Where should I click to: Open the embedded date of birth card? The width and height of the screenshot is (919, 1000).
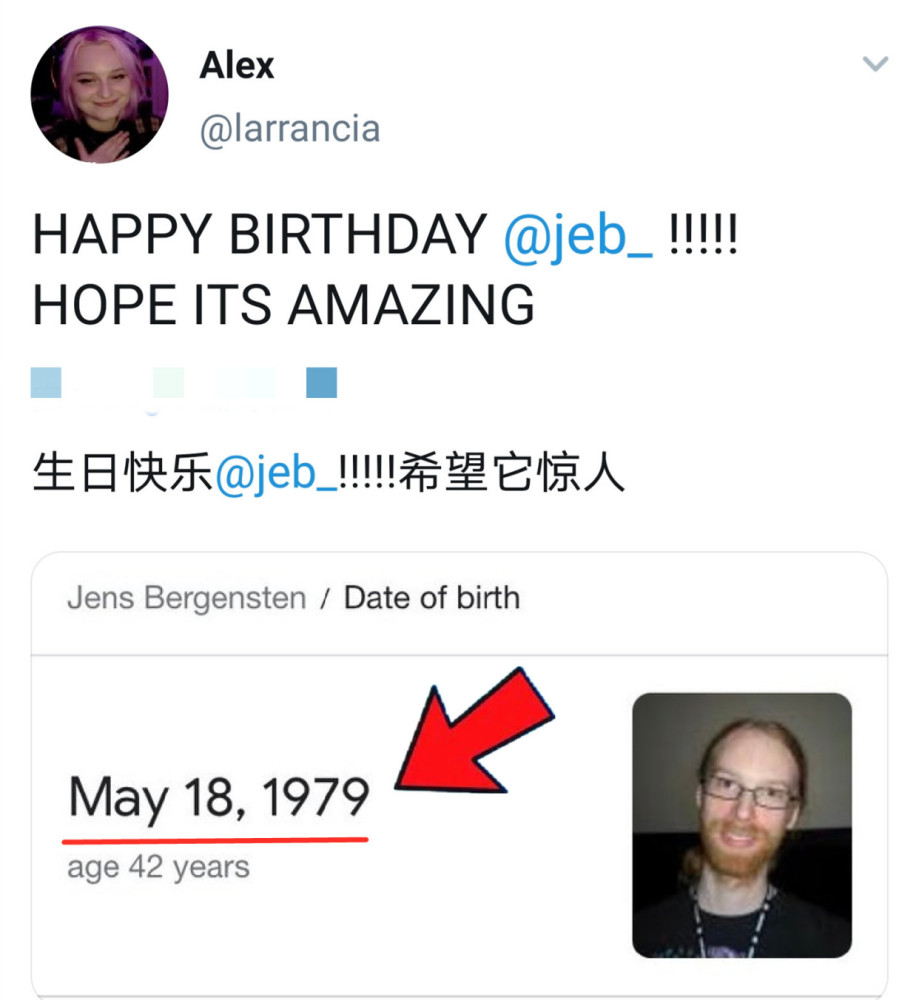coord(459,774)
